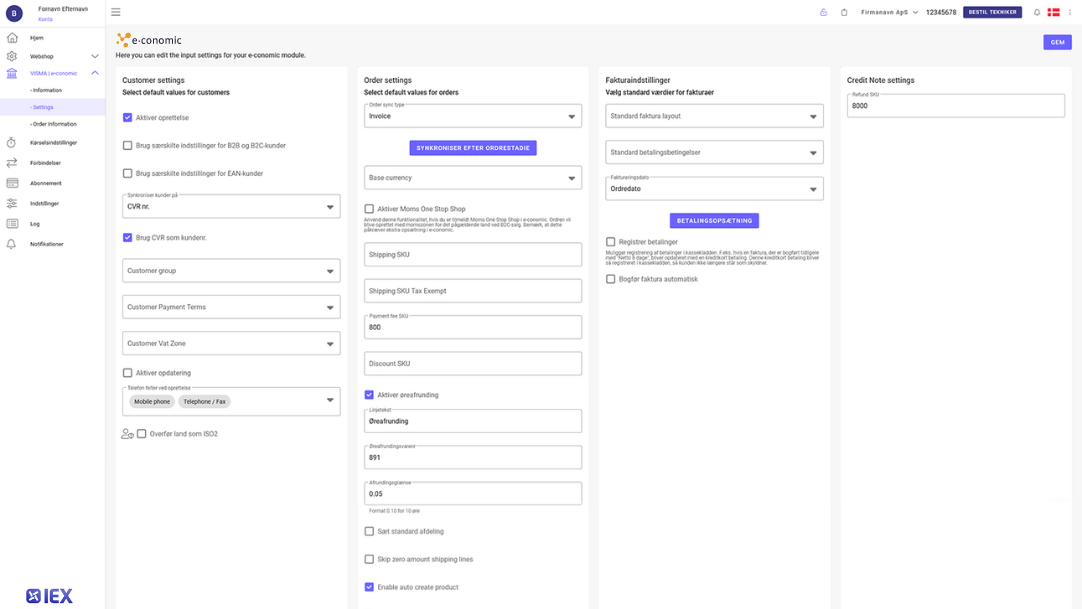
Task: Click the Kørselsindstillinger stopwatch icon
Action: (12, 144)
